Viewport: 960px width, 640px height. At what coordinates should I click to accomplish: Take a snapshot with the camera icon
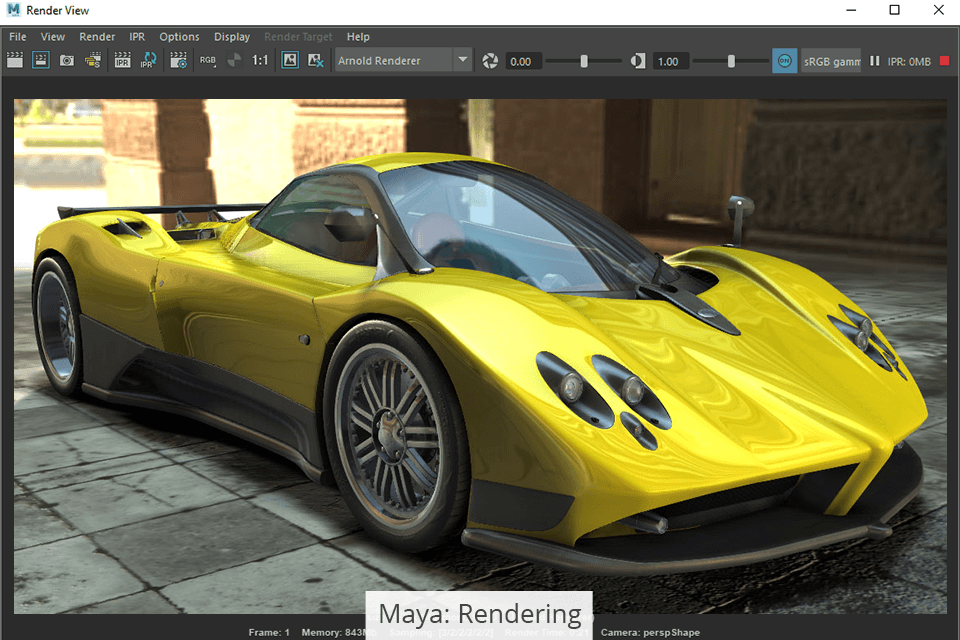(x=67, y=61)
